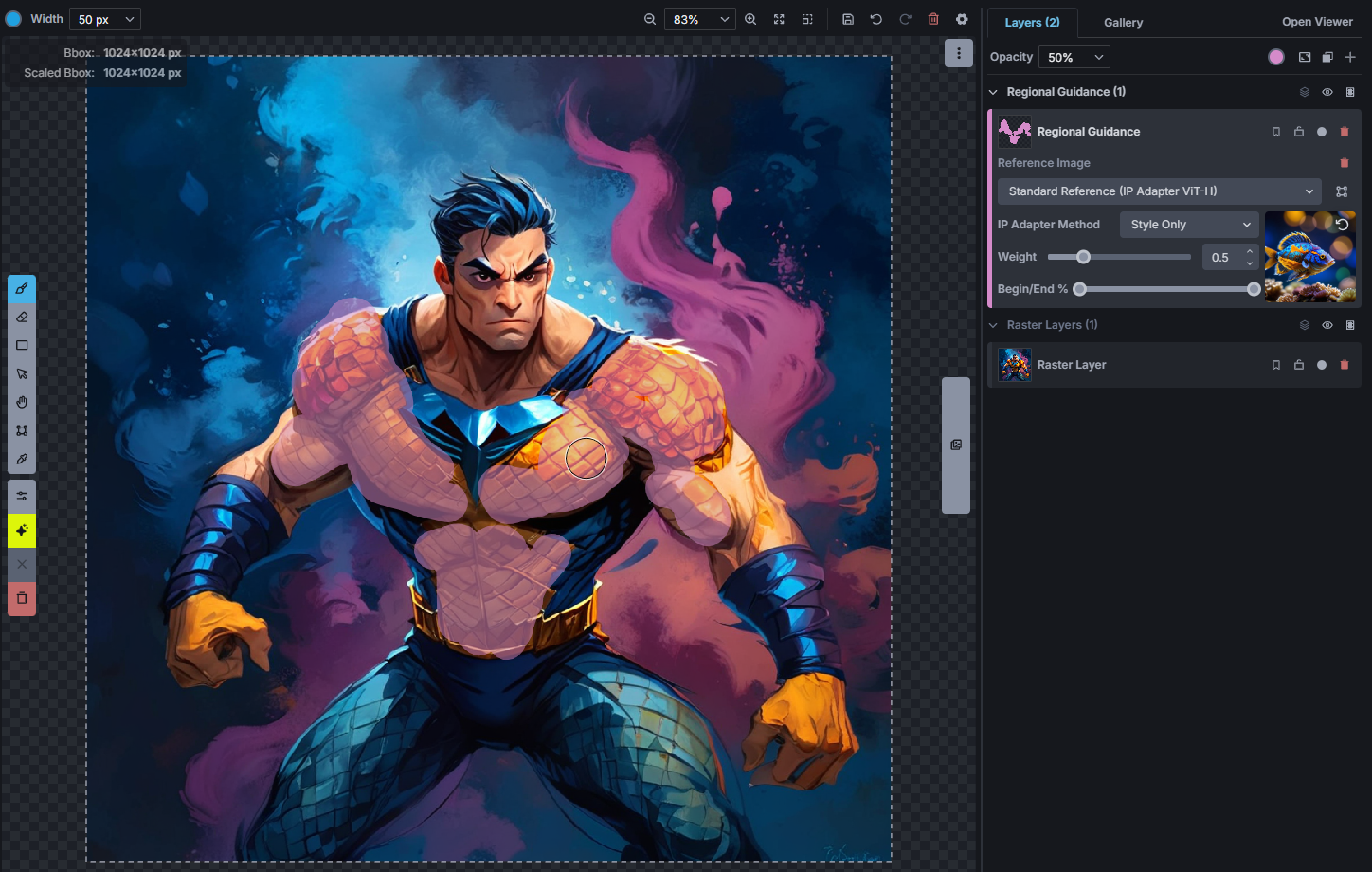Select the Brush tool

[22, 289]
